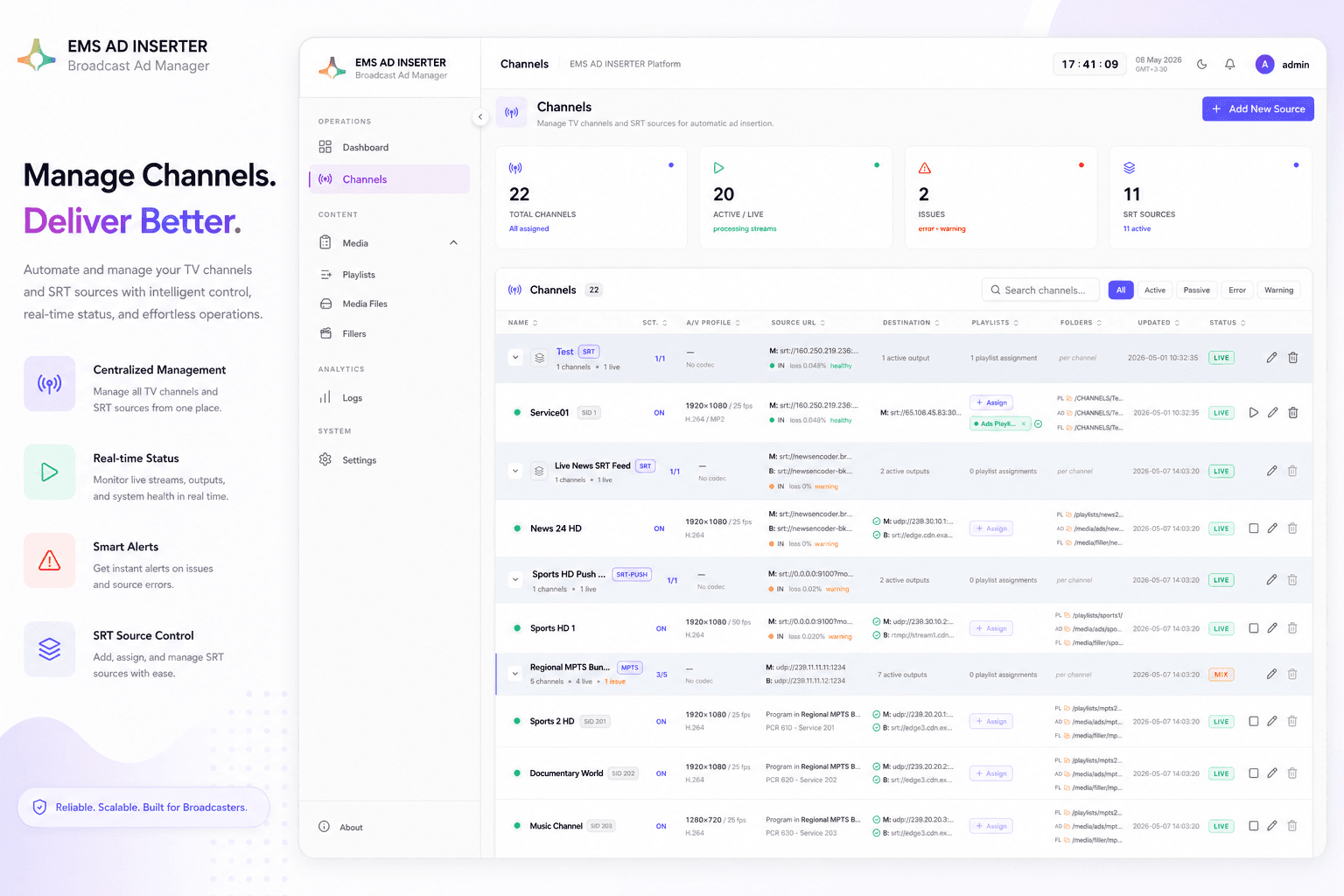Filter channels by Warning

pyautogui.click(x=1278, y=290)
